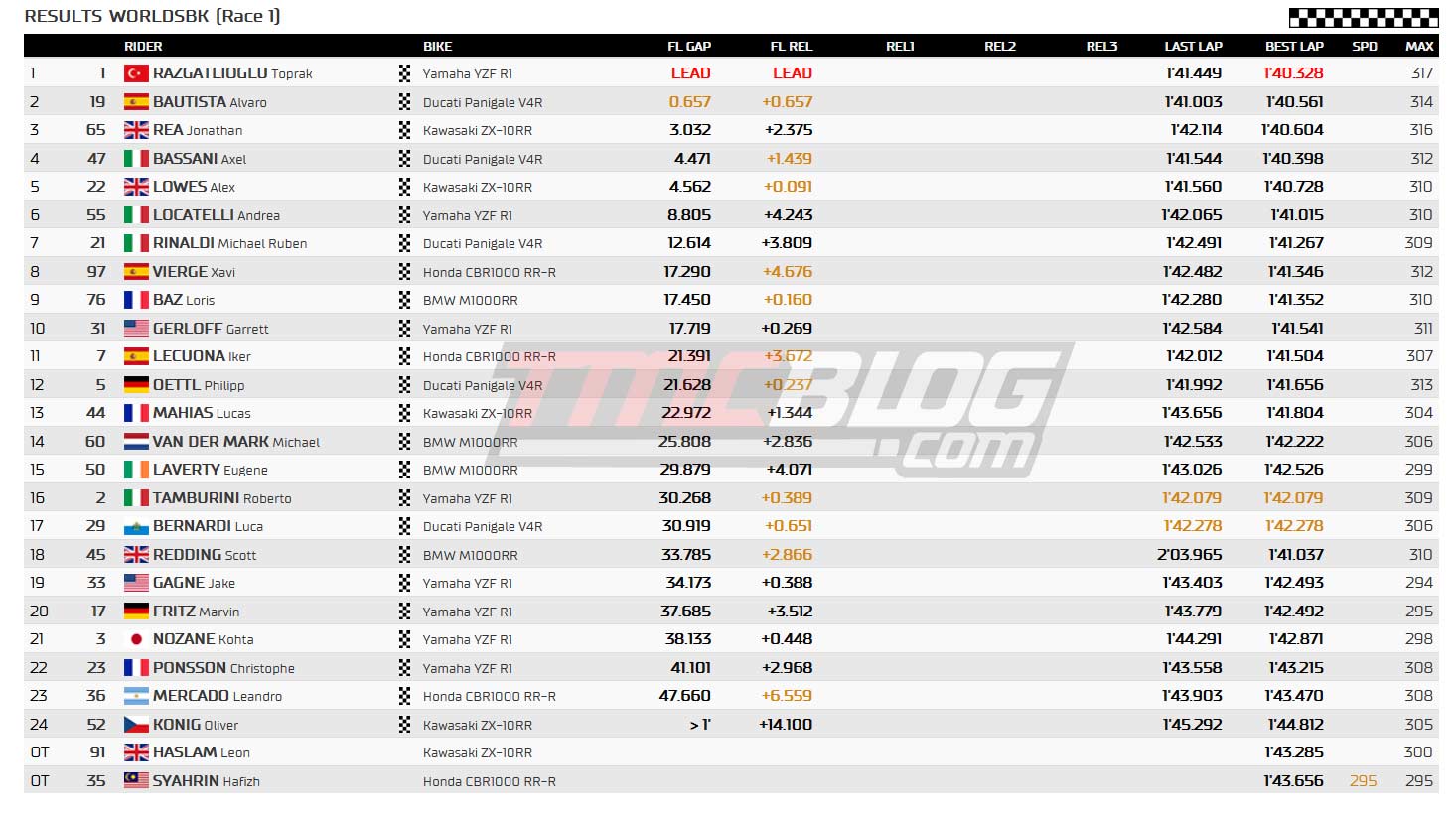Click the San Marino flag next to Bernardi

click(x=136, y=526)
